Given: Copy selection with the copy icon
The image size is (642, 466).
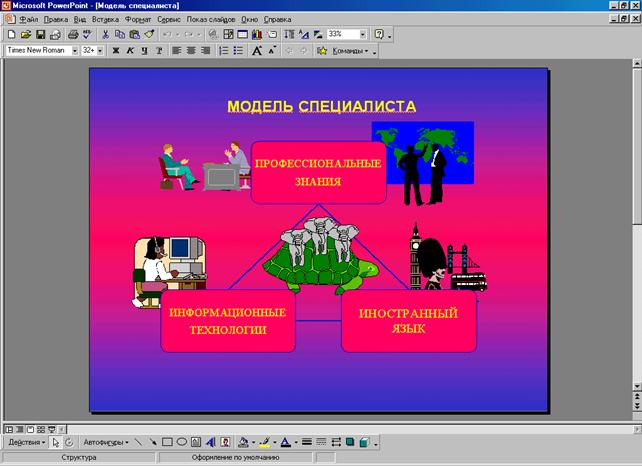Looking at the screenshot, I should coord(120,34).
